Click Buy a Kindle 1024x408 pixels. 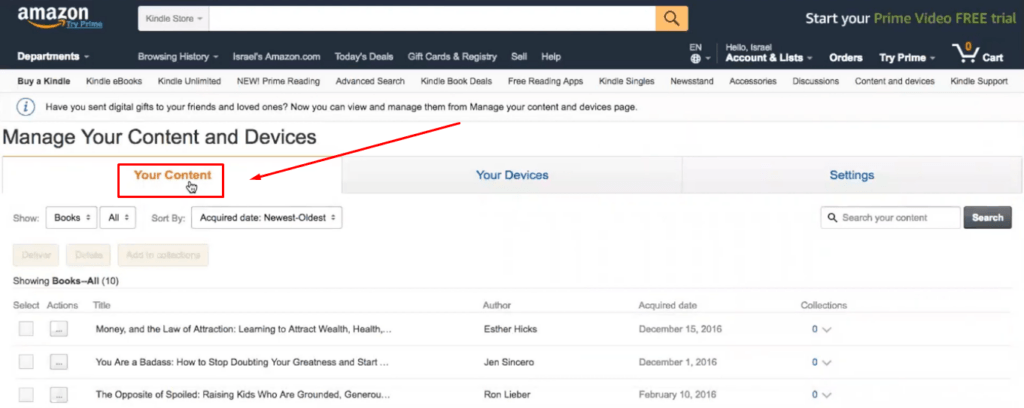tap(43, 82)
